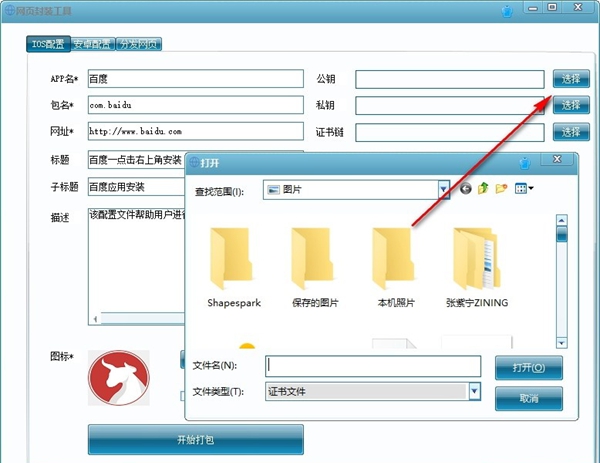Open the view menu icon dropdown
This screenshot has width=600, height=463.
click(524, 188)
